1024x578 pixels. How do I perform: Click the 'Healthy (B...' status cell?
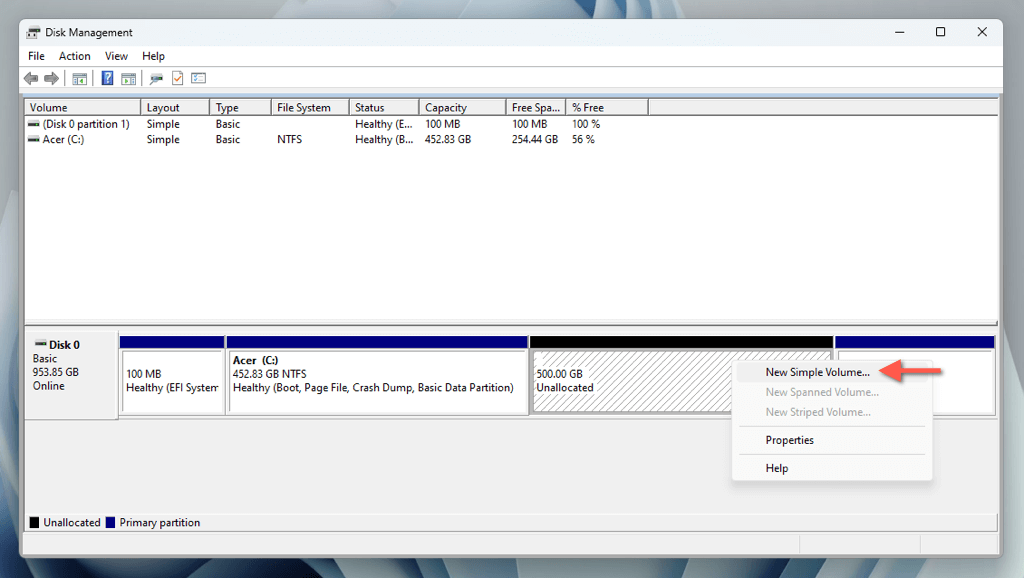click(384, 139)
